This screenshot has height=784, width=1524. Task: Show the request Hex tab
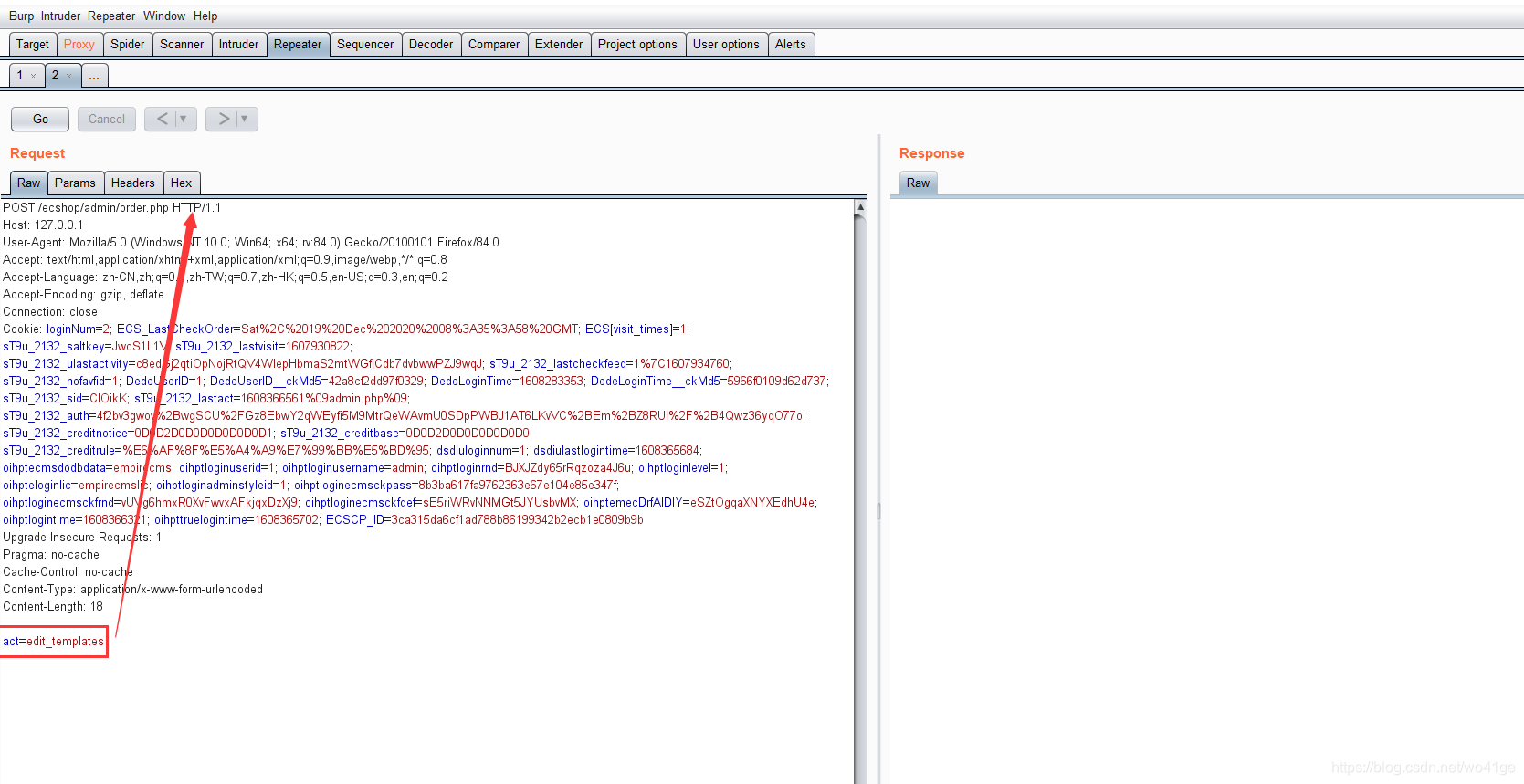[x=182, y=183]
